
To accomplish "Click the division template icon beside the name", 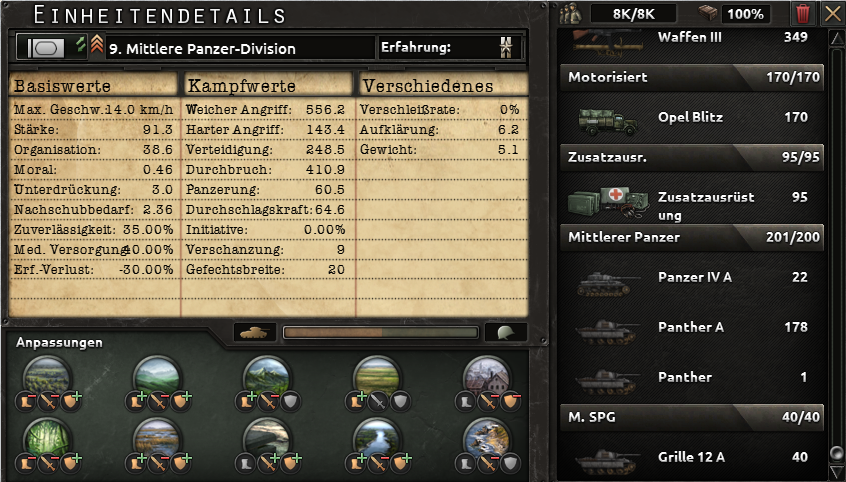I will point(45,47).
